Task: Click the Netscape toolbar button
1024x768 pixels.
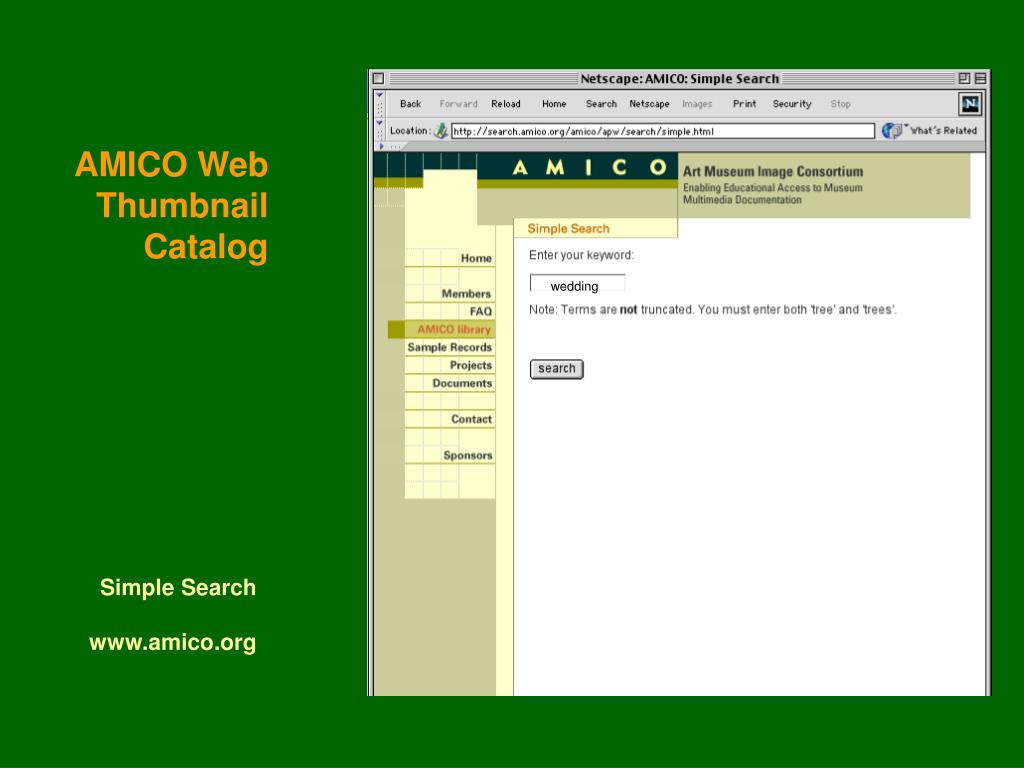Action: pos(649,104)
